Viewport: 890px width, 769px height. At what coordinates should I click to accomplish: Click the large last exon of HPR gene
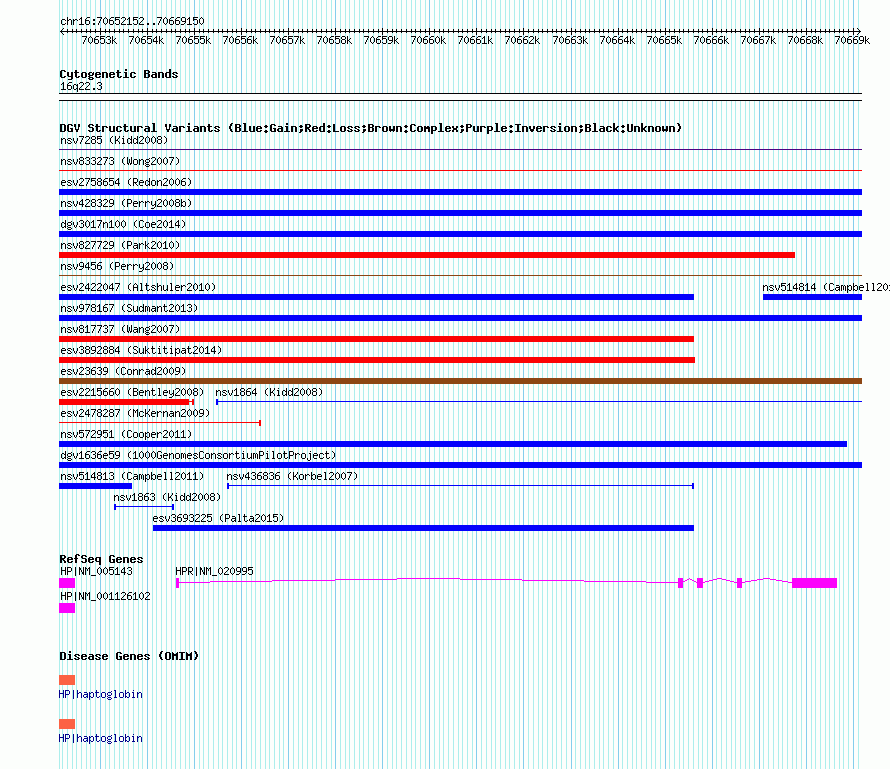click(815, 583)
